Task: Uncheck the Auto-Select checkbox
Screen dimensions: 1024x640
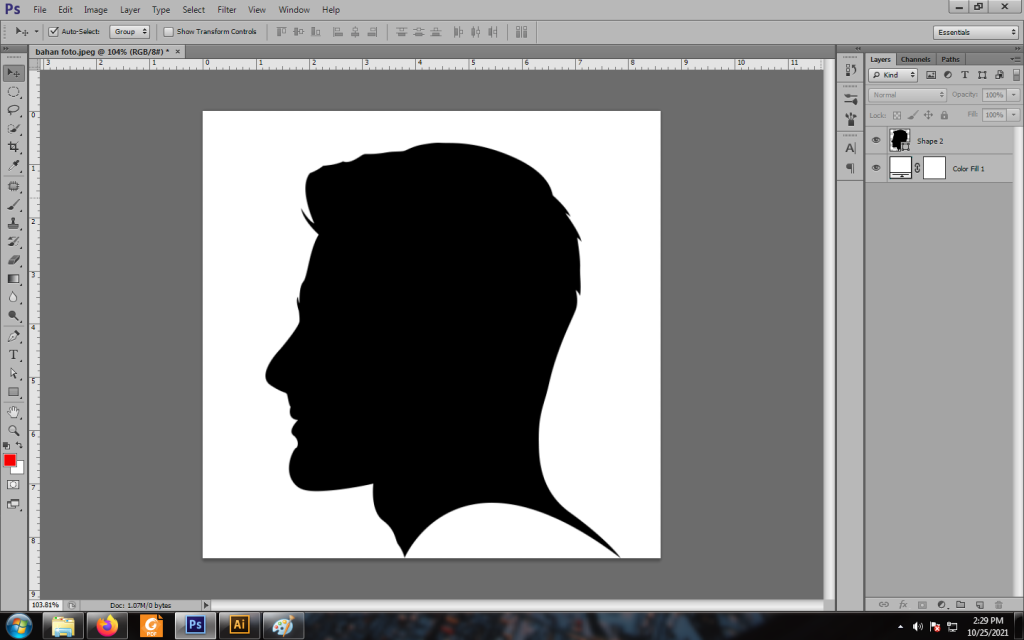Action: point(54,32)
